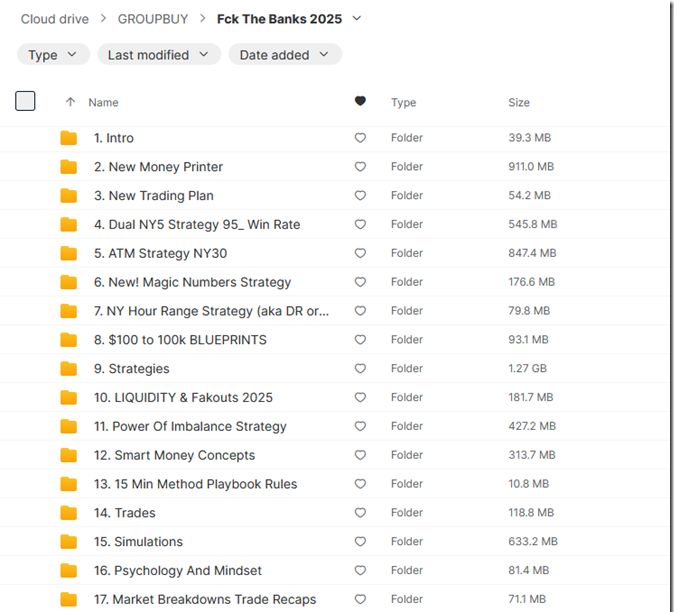
Task: Open the Type filter dropdown
Action: 53,55
